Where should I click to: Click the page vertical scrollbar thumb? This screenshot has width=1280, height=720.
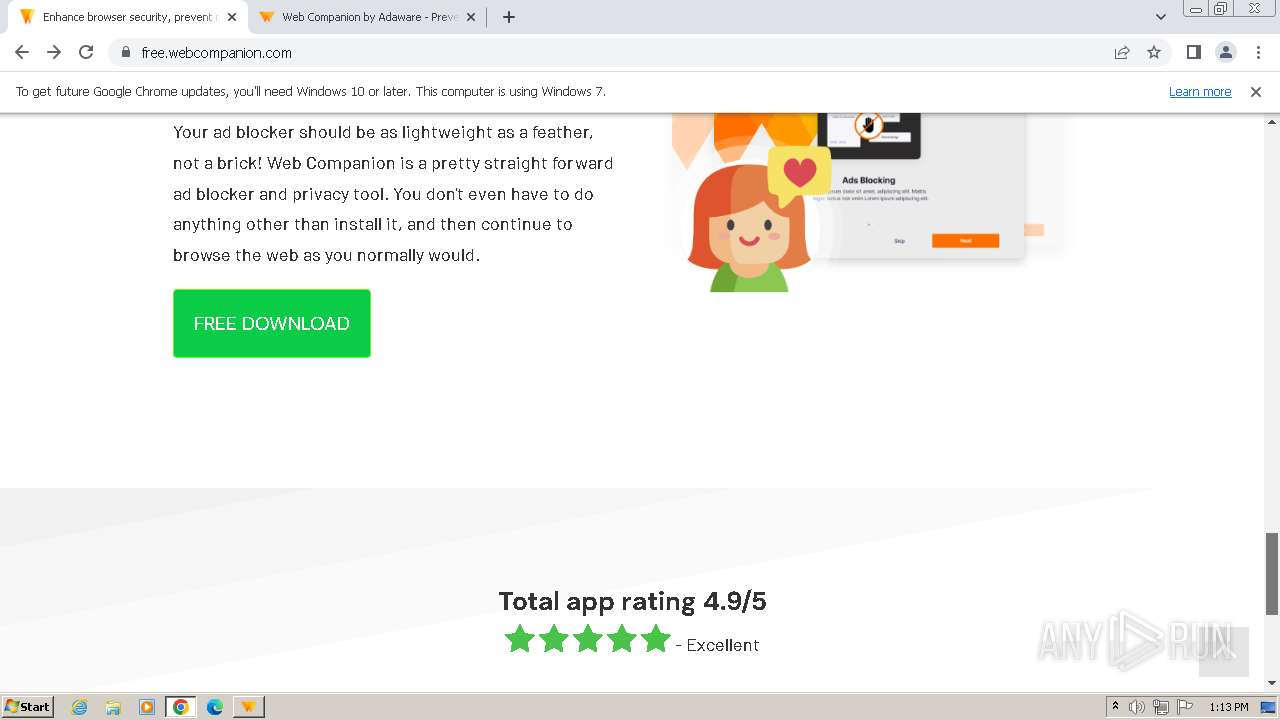1272,574
